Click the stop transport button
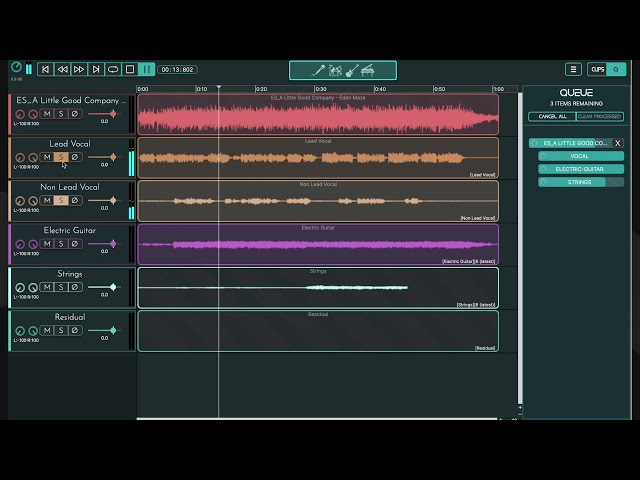 coord(130,69)
